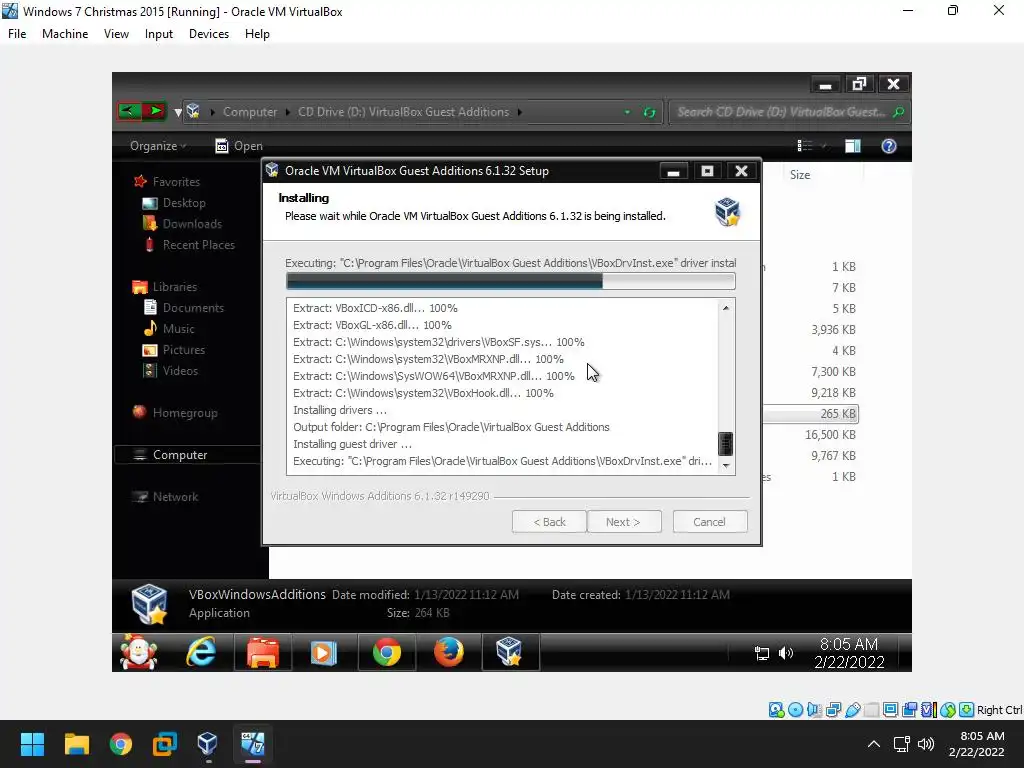Click the install log scrollbar thumb
Screen dimensions: 1024x768
pos(726,444)
